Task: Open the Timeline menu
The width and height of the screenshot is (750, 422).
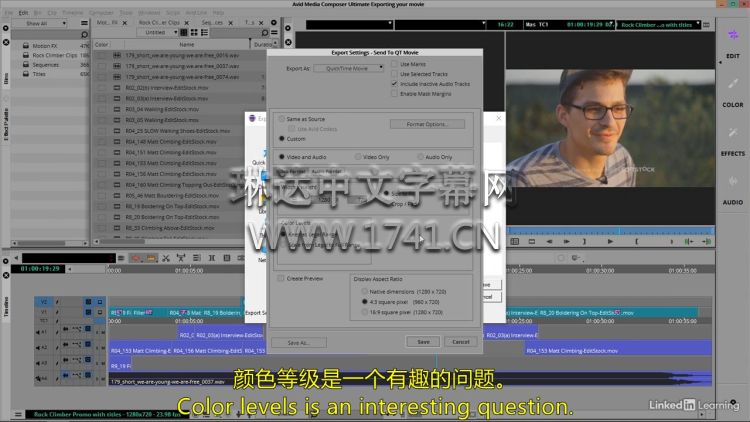Action: pyautogui.click(x=73, y=12)
